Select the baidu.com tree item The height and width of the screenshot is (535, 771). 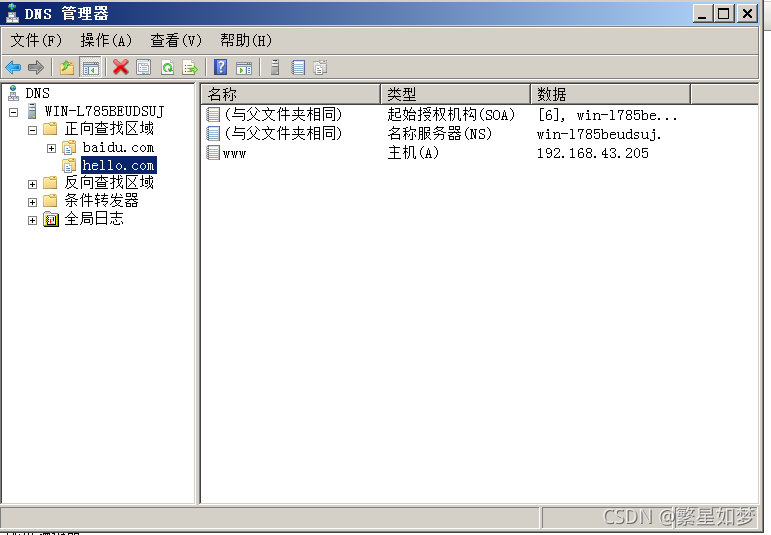click(x=119, y=147)
